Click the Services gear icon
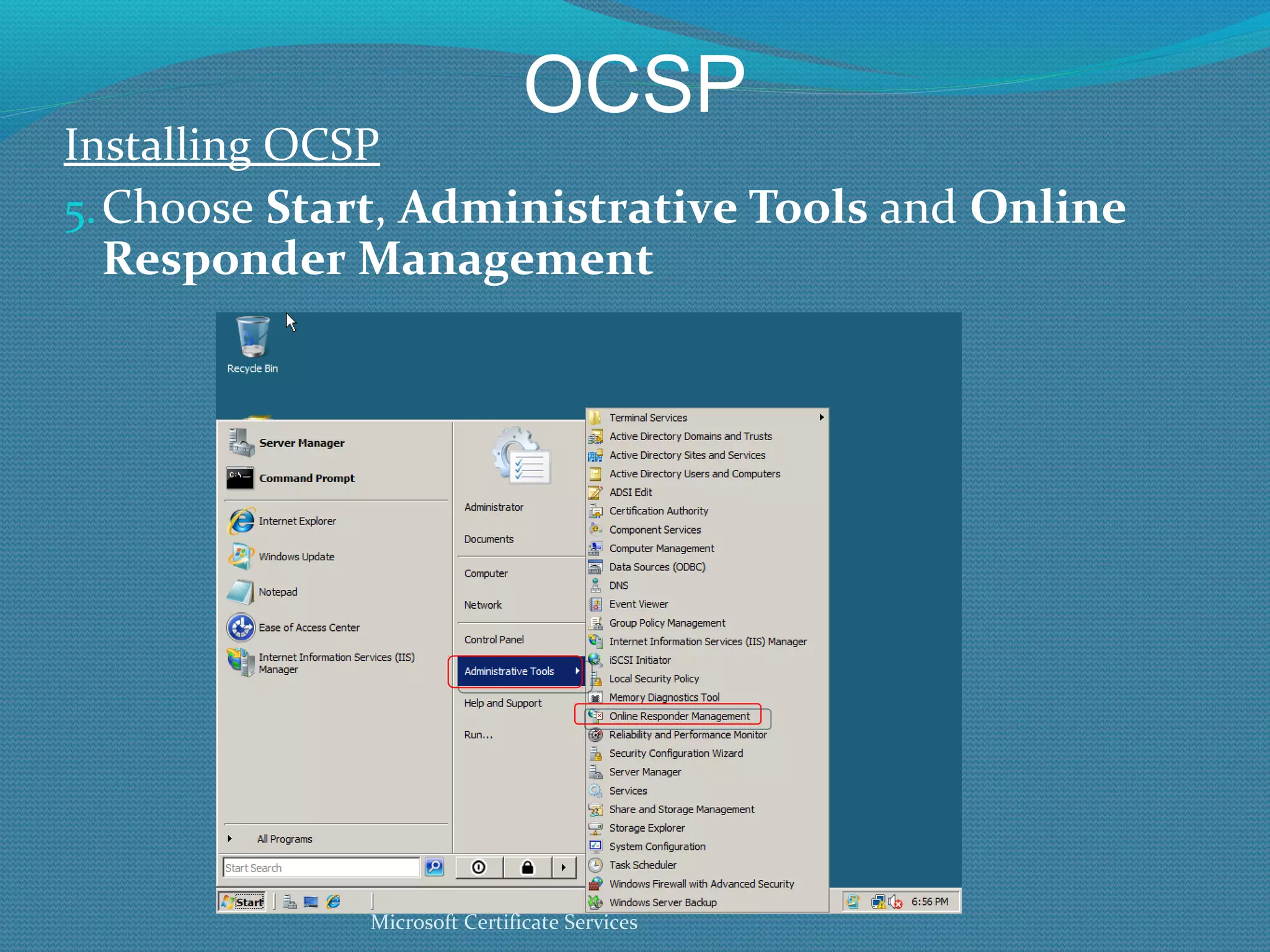Image resolution: width=1270 pixels, height=952 pixels. pos(595,791)
